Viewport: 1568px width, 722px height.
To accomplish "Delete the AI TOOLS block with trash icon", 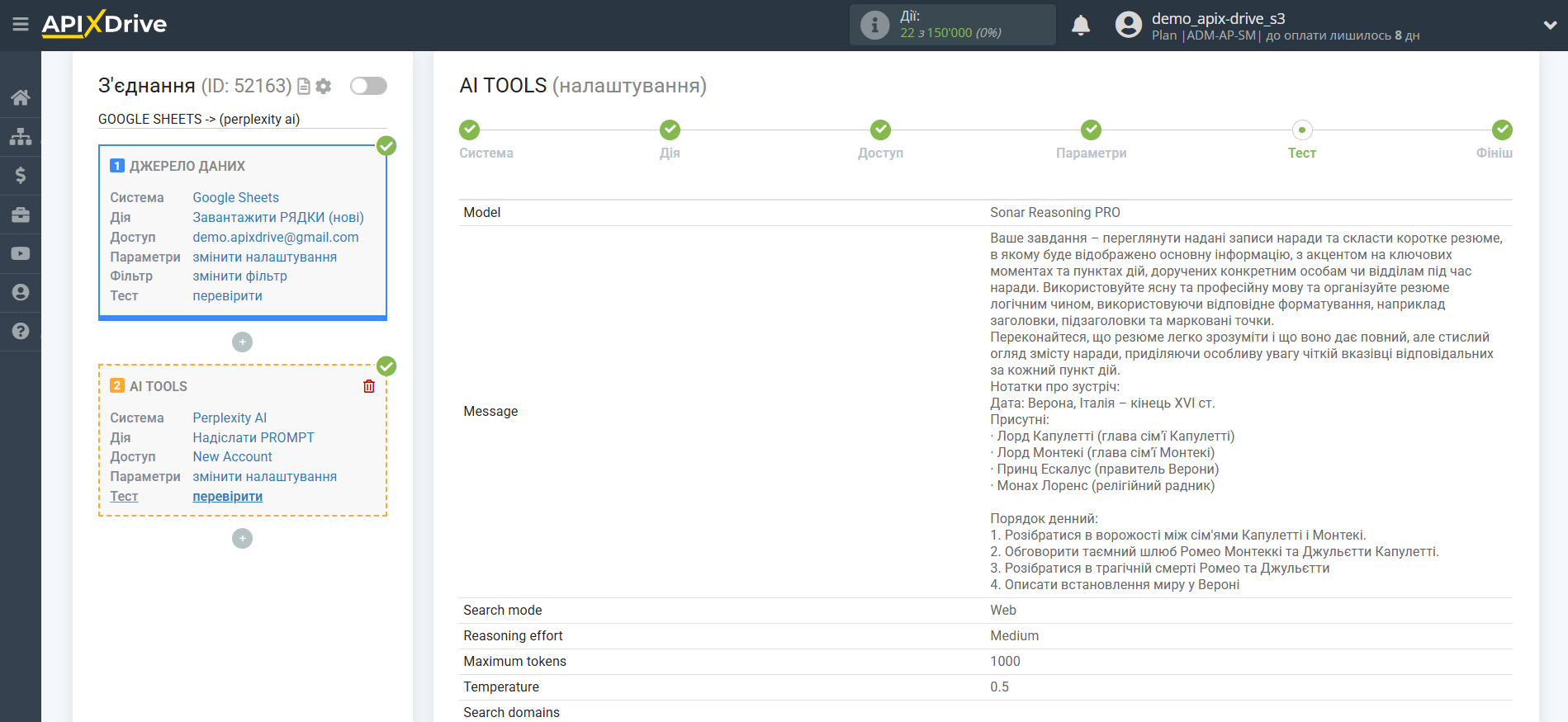I will click(x=369, y=386).
